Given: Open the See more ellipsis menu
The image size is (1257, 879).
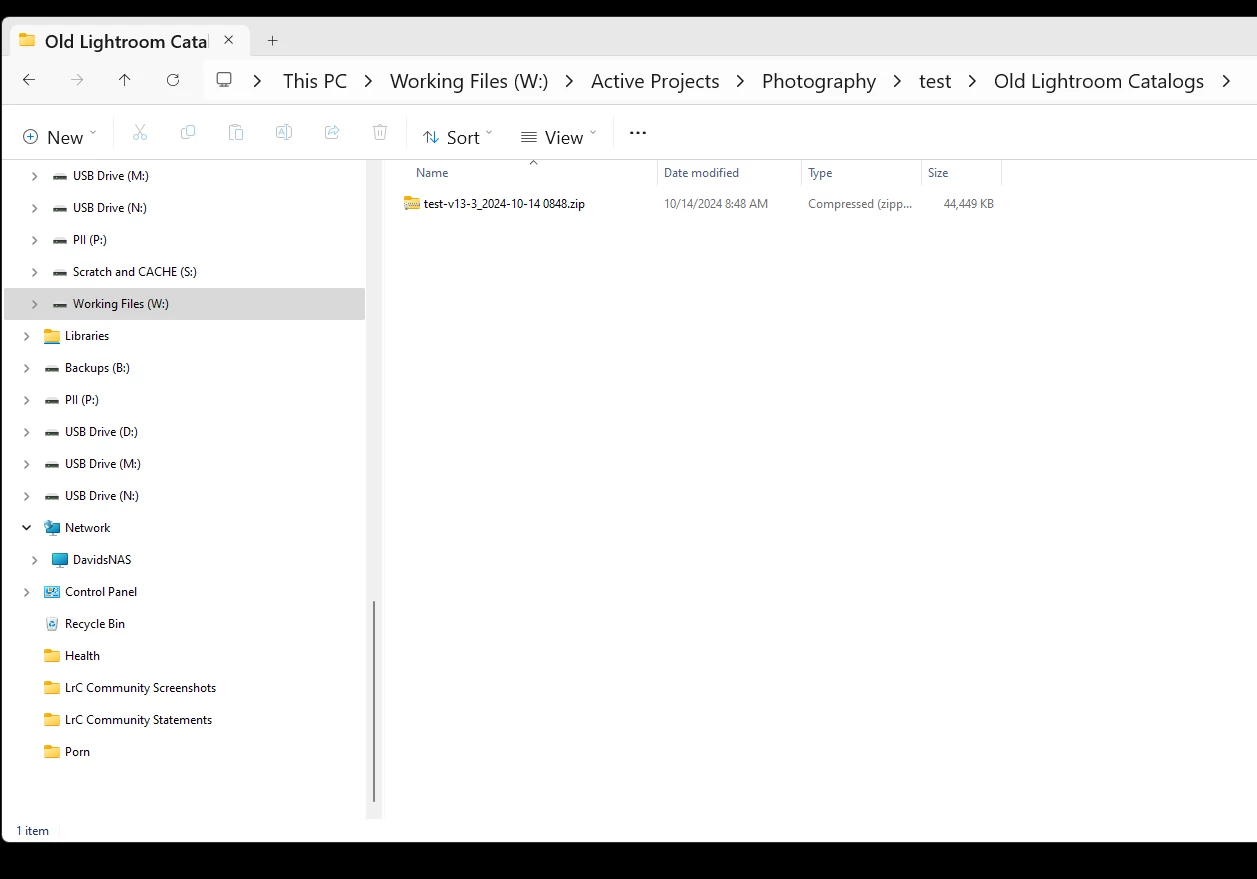Looking at the screenshot, I should point(638,132).
